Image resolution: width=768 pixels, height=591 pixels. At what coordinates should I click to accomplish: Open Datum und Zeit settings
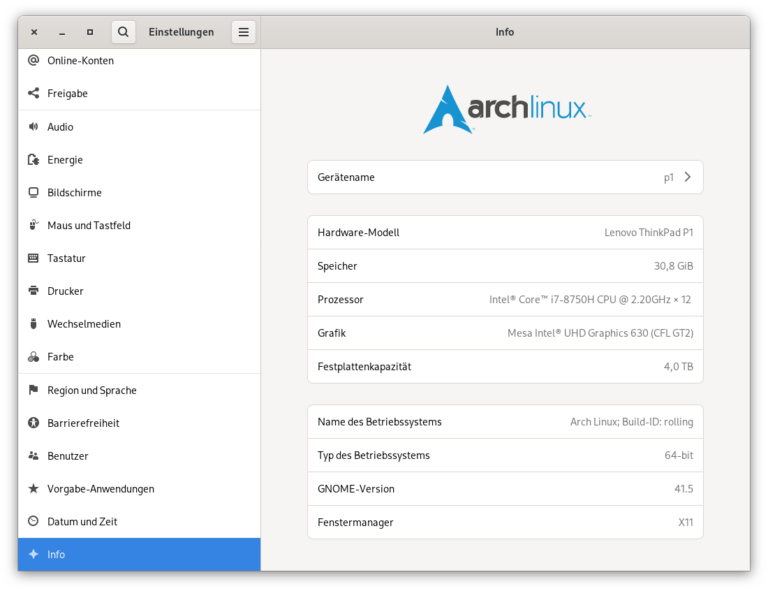pos(139,521)
